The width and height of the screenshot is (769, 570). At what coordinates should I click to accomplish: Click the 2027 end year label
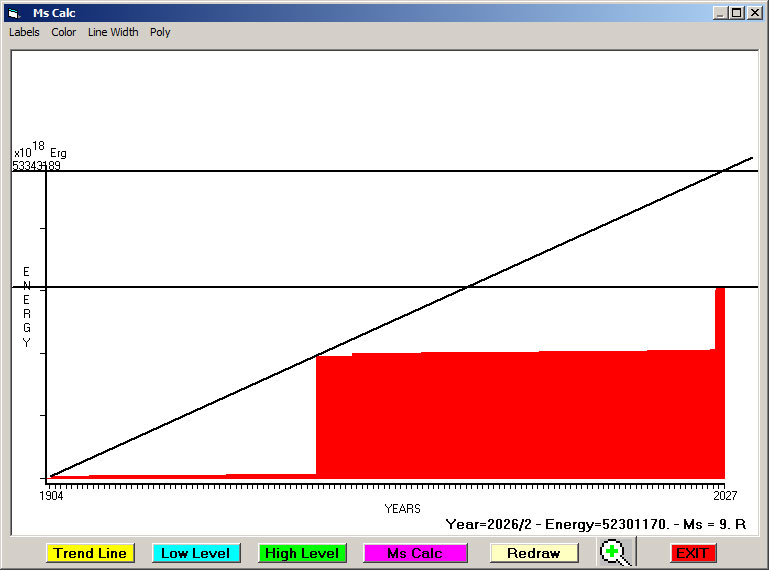724,495
